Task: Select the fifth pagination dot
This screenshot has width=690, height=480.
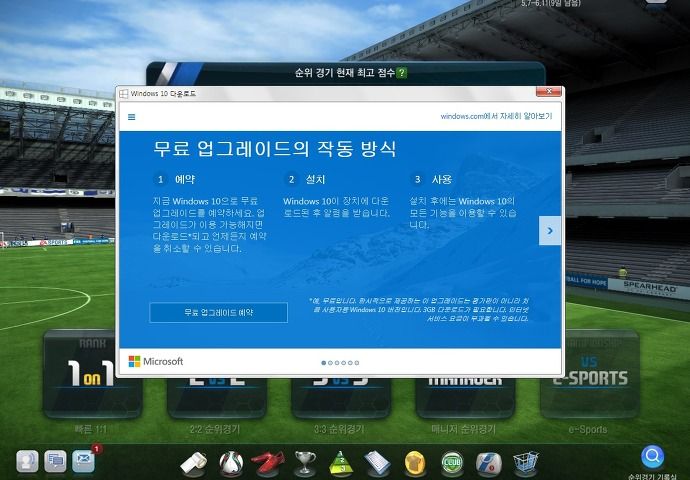Action: point(350,363)
